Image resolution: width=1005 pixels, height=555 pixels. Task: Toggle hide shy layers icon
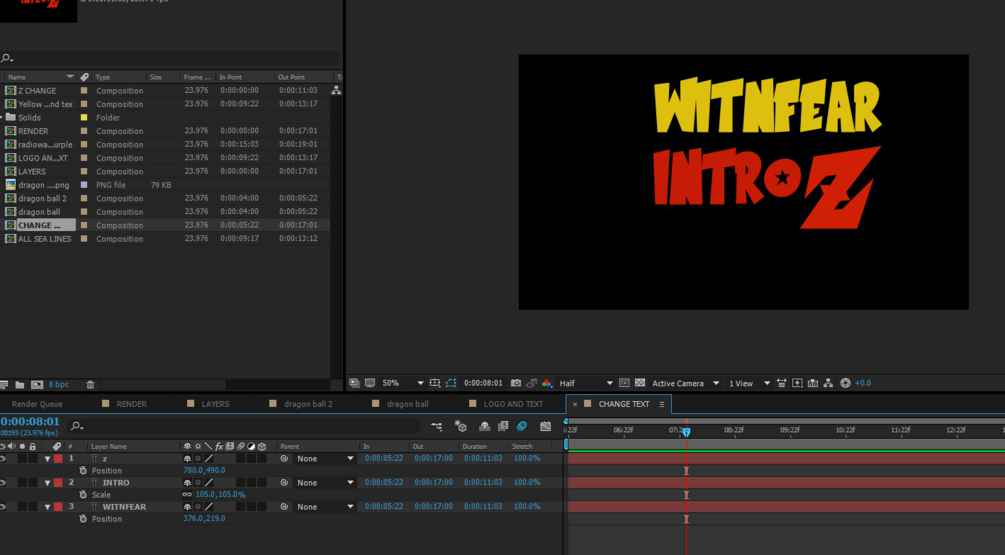485,426
